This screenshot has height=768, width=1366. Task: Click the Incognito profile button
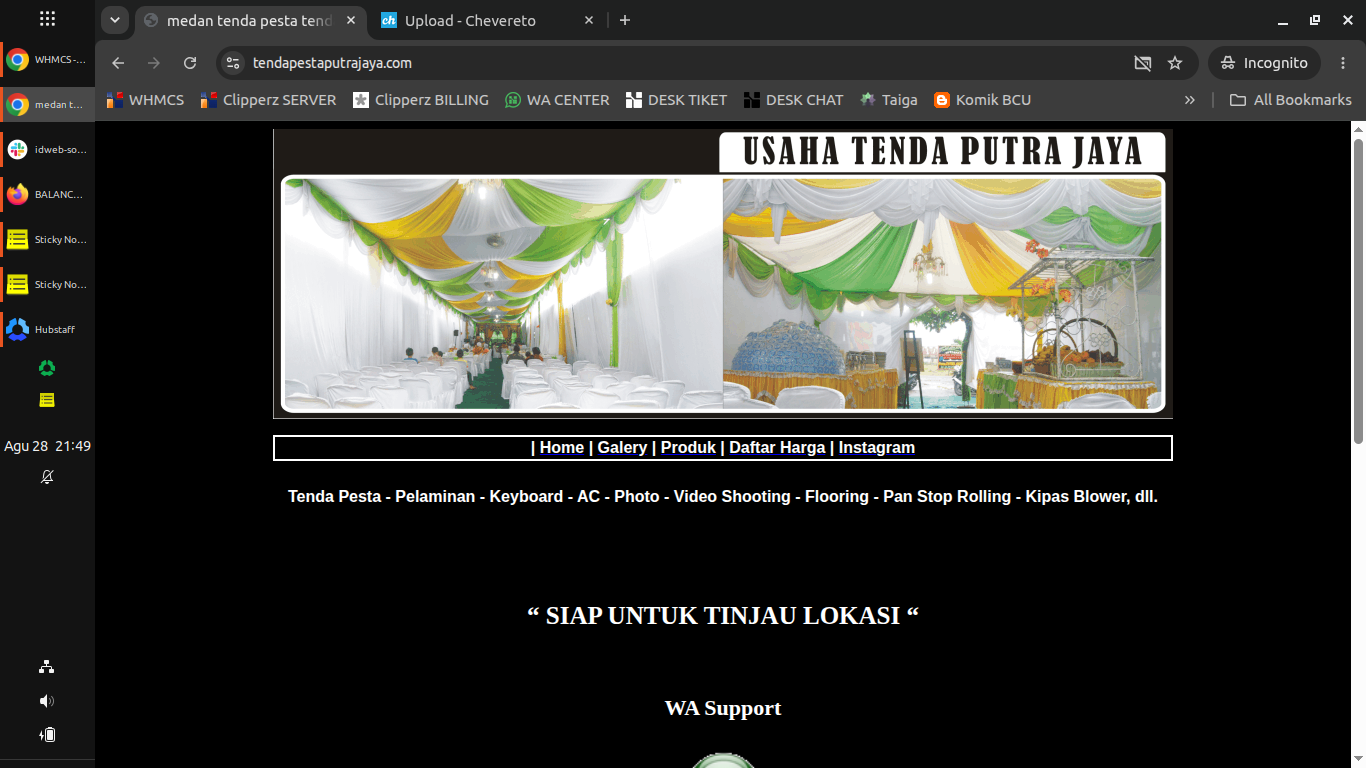(1265, 63)
